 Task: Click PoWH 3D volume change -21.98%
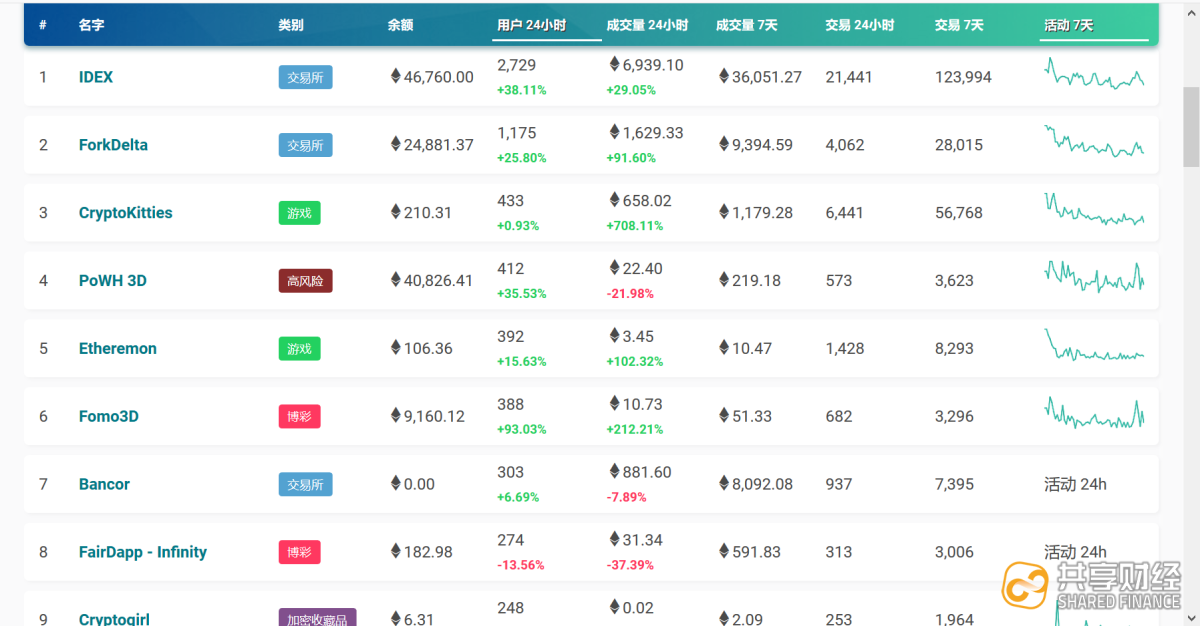[630, 293]
